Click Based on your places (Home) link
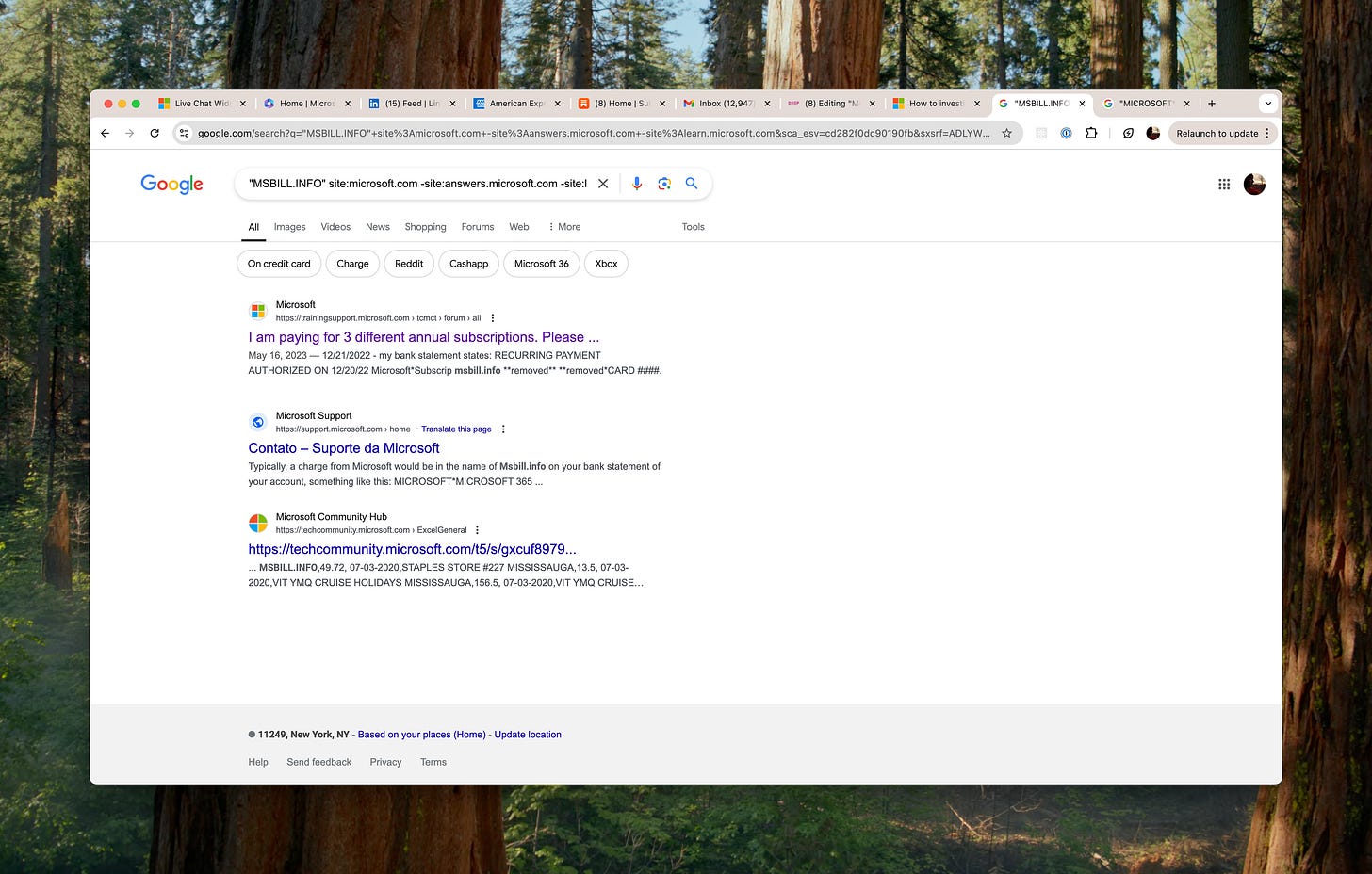1372x874 pixels. point(422,735)
